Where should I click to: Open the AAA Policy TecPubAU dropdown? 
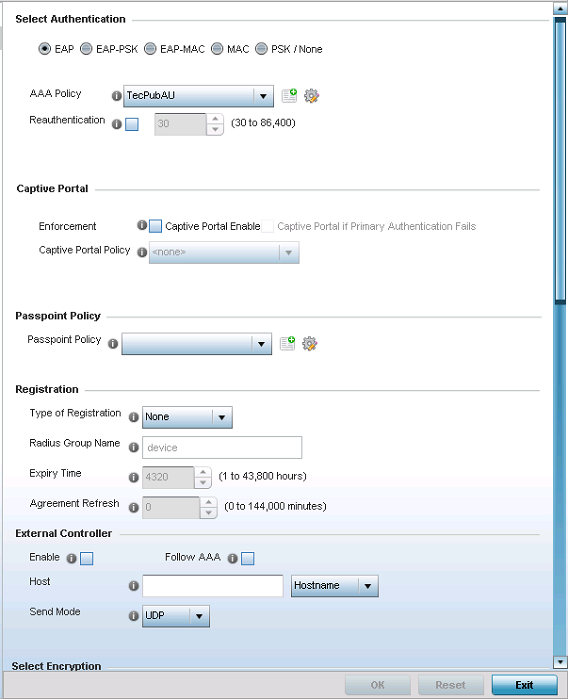tap(198, 96)
